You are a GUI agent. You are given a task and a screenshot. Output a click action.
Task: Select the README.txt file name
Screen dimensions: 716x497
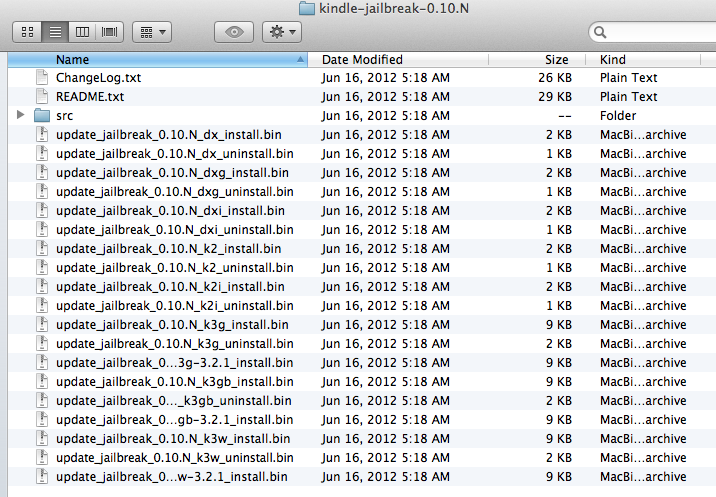pyautogui.click(x=90, y=97)
